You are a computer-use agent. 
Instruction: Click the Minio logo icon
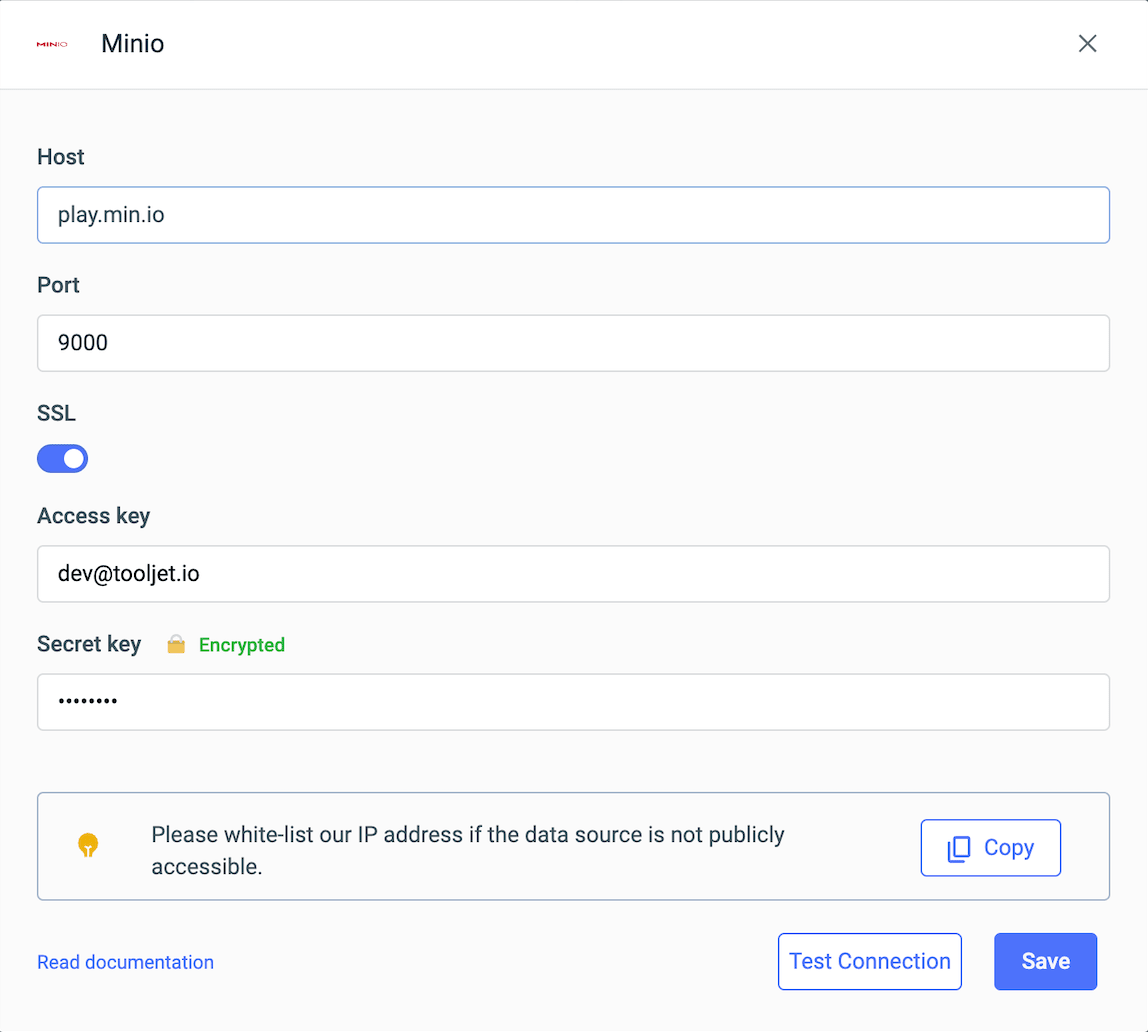[x=51, y=44]
